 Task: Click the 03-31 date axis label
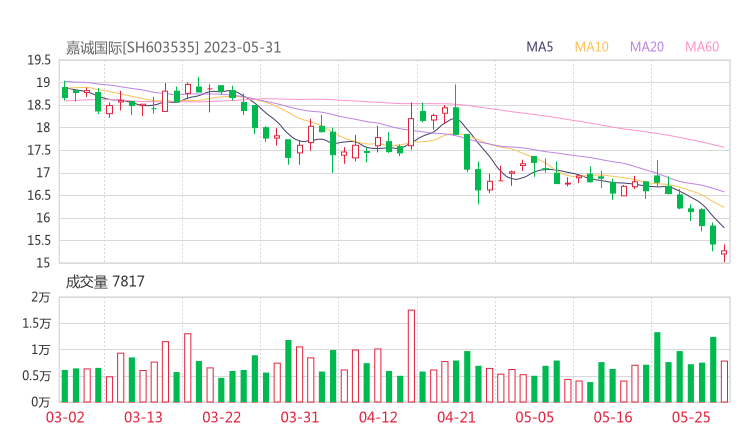(300, 417)
